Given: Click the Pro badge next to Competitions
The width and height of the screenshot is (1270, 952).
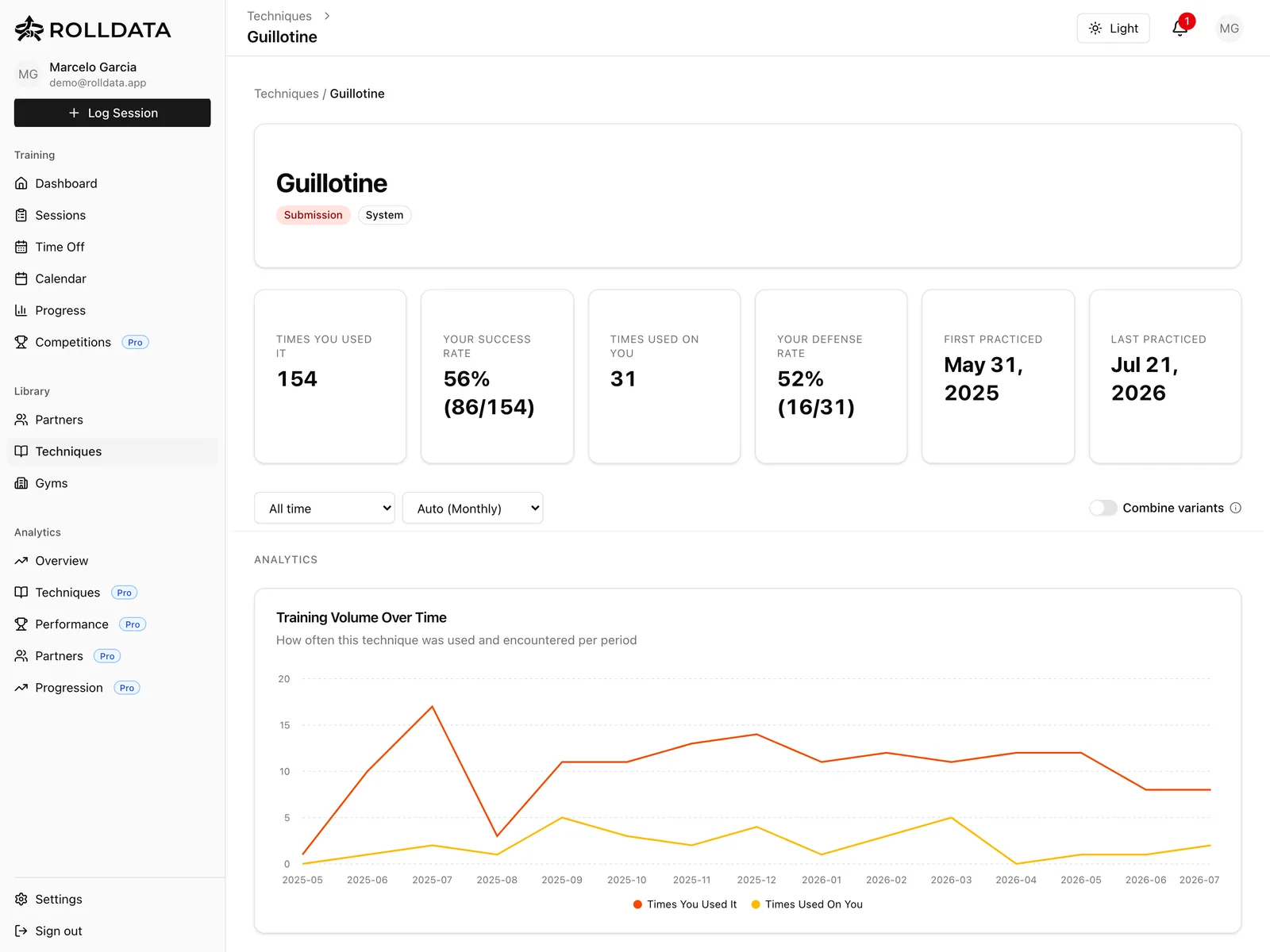Looking at the screenshot, I should (x=135, y=342).
